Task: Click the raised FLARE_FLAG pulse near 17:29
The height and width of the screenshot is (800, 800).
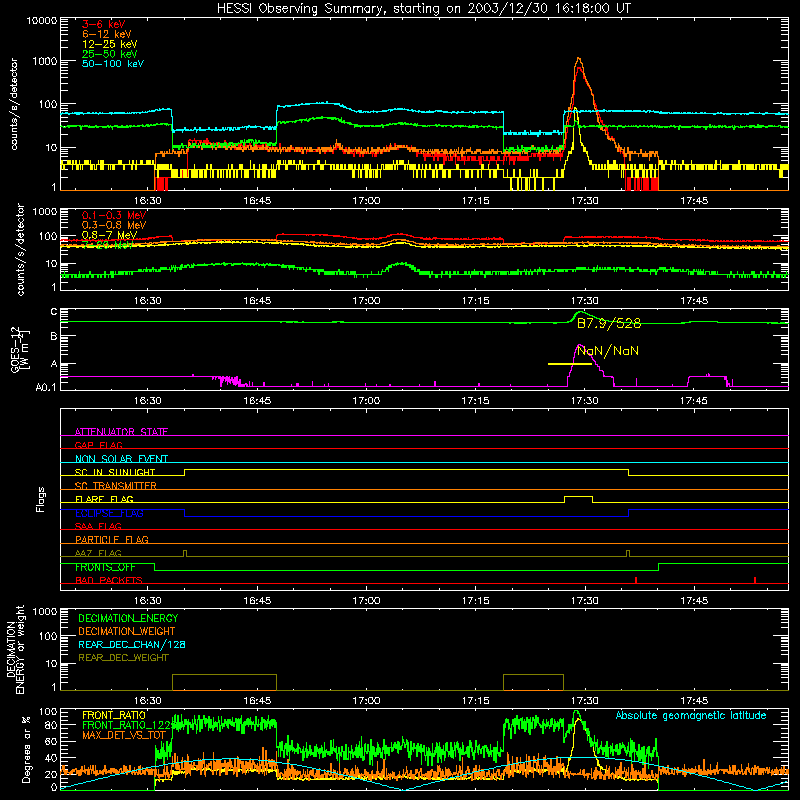Action: coord(579,497)
